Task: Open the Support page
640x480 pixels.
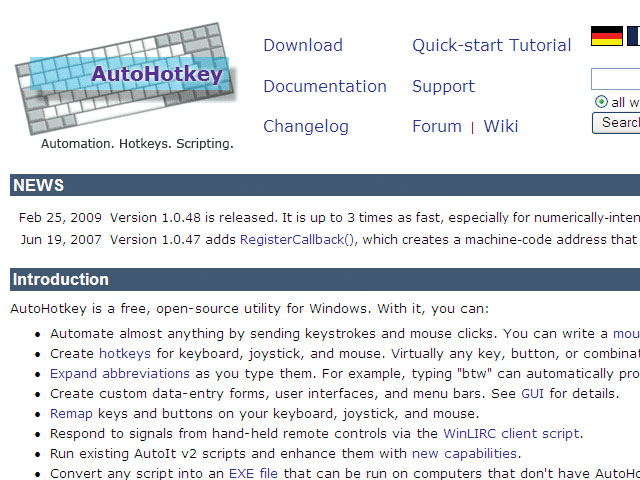Action: click(x=443, y=86)
